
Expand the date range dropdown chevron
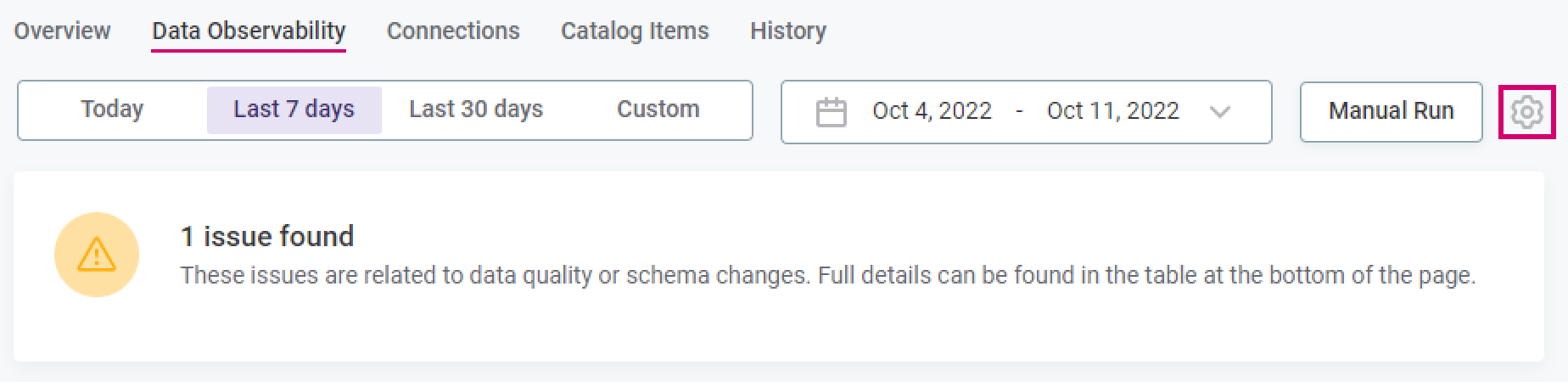tap(1219, 112)
